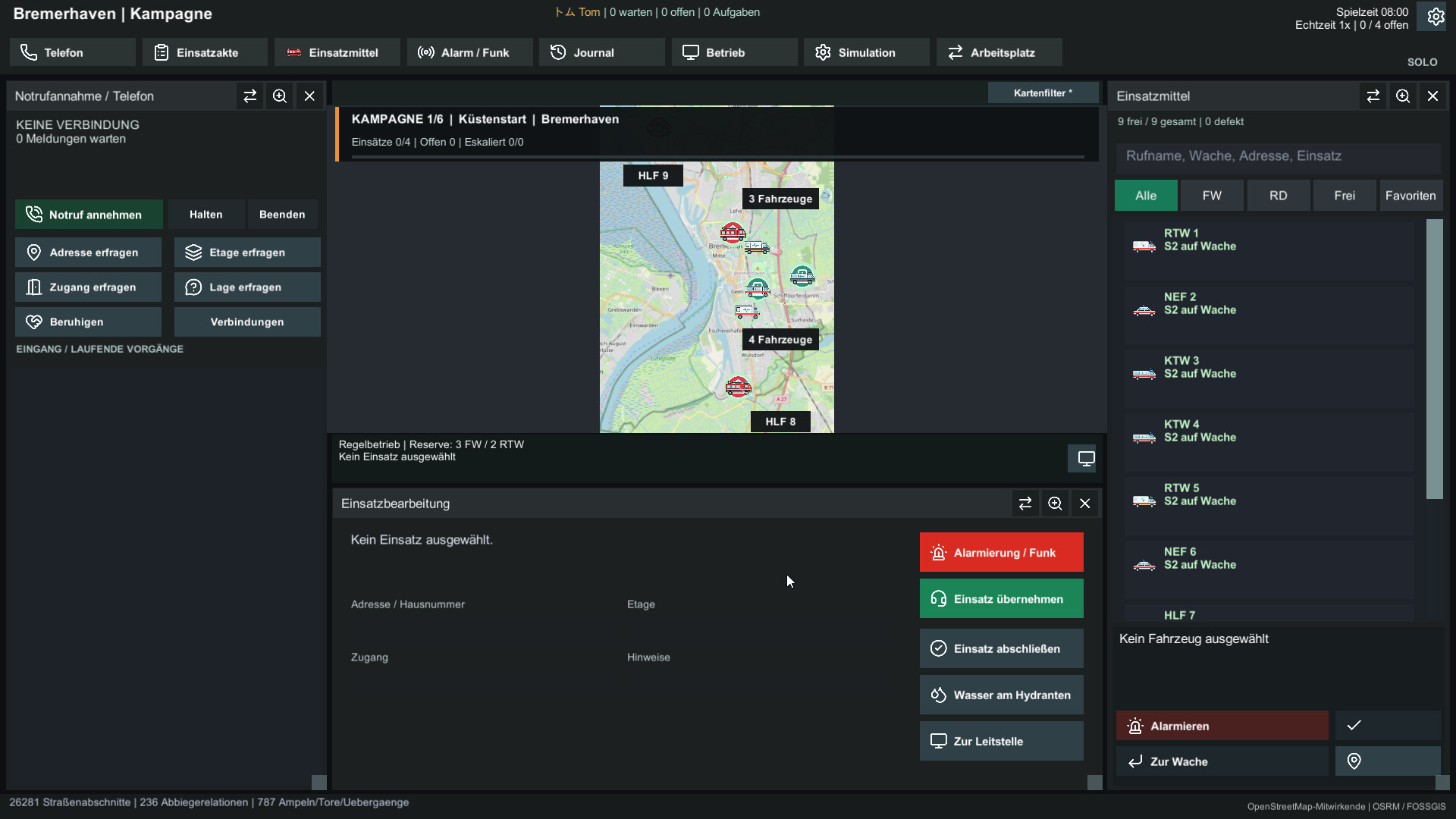The image size is (1456, 819).
Task: Click the location pin button beside Zur Wache
Action: click(x=1388, y=761)
